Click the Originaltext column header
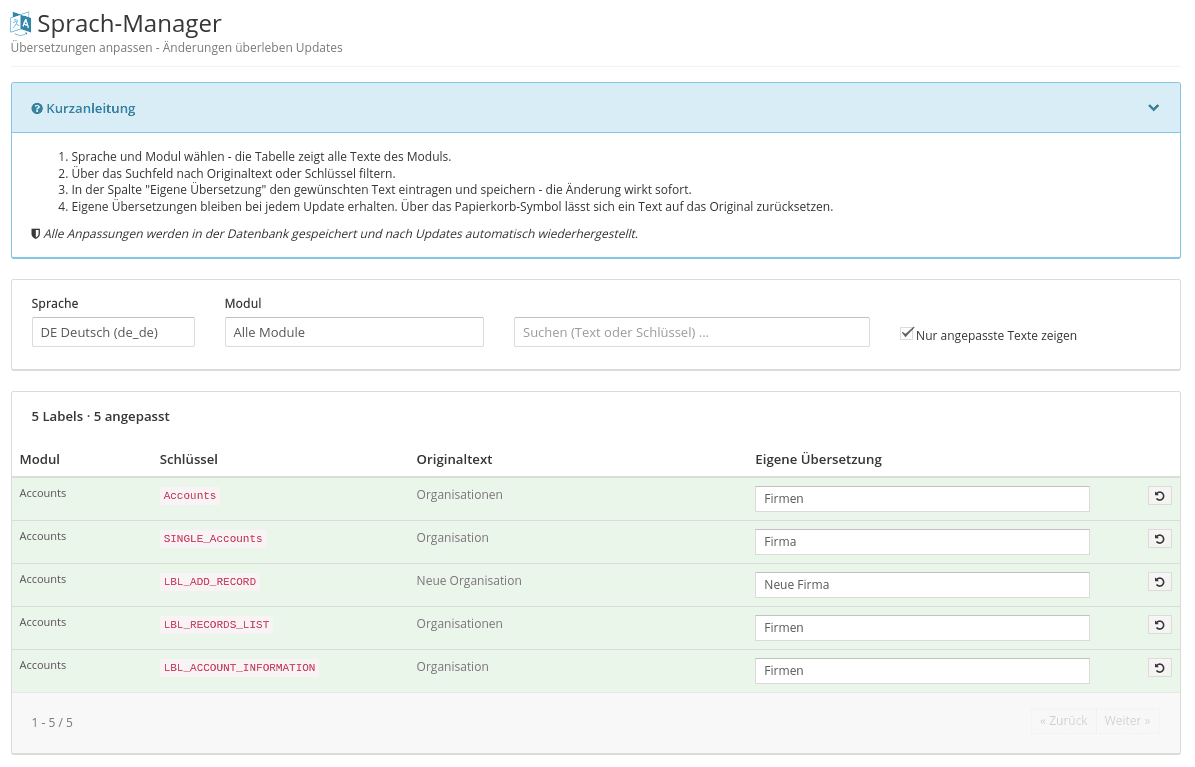1195x767 pixels. tap(454, 459)
